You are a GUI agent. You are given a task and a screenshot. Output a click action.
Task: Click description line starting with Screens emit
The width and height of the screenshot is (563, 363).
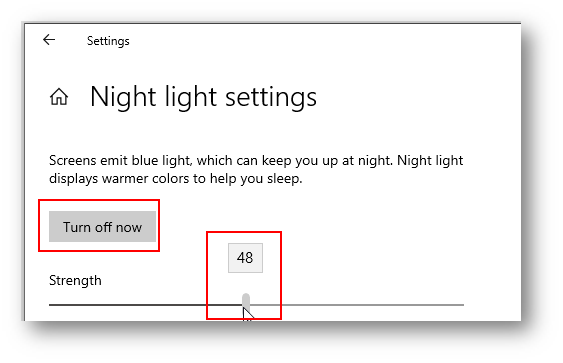[x=256, y=160]
